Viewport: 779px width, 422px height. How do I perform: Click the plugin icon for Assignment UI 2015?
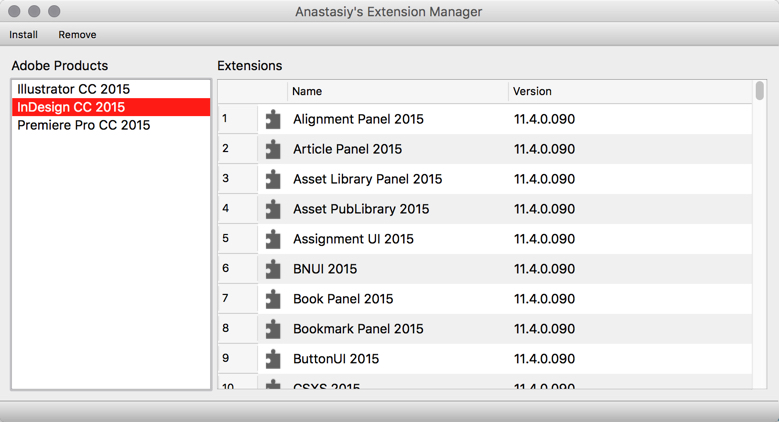pyautogui.click(x=273, y=239)
